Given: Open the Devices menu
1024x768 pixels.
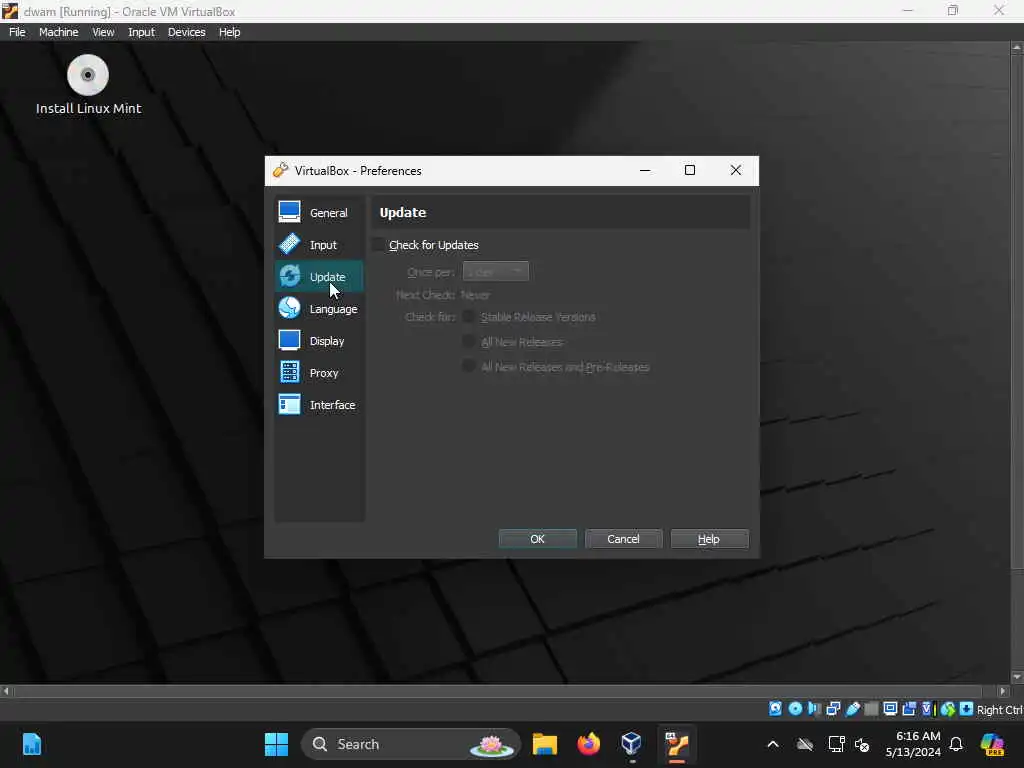Looking at the screenshot, I should tap(187, 32).
